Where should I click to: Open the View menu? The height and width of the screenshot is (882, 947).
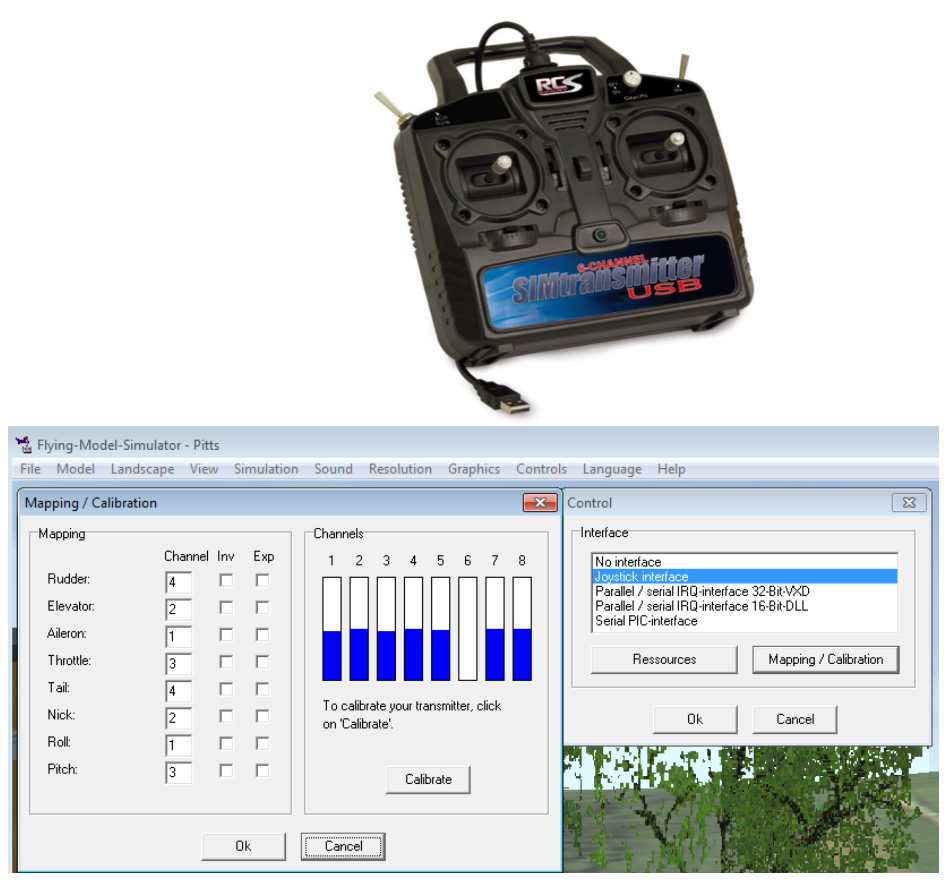(x=204, y=469)
